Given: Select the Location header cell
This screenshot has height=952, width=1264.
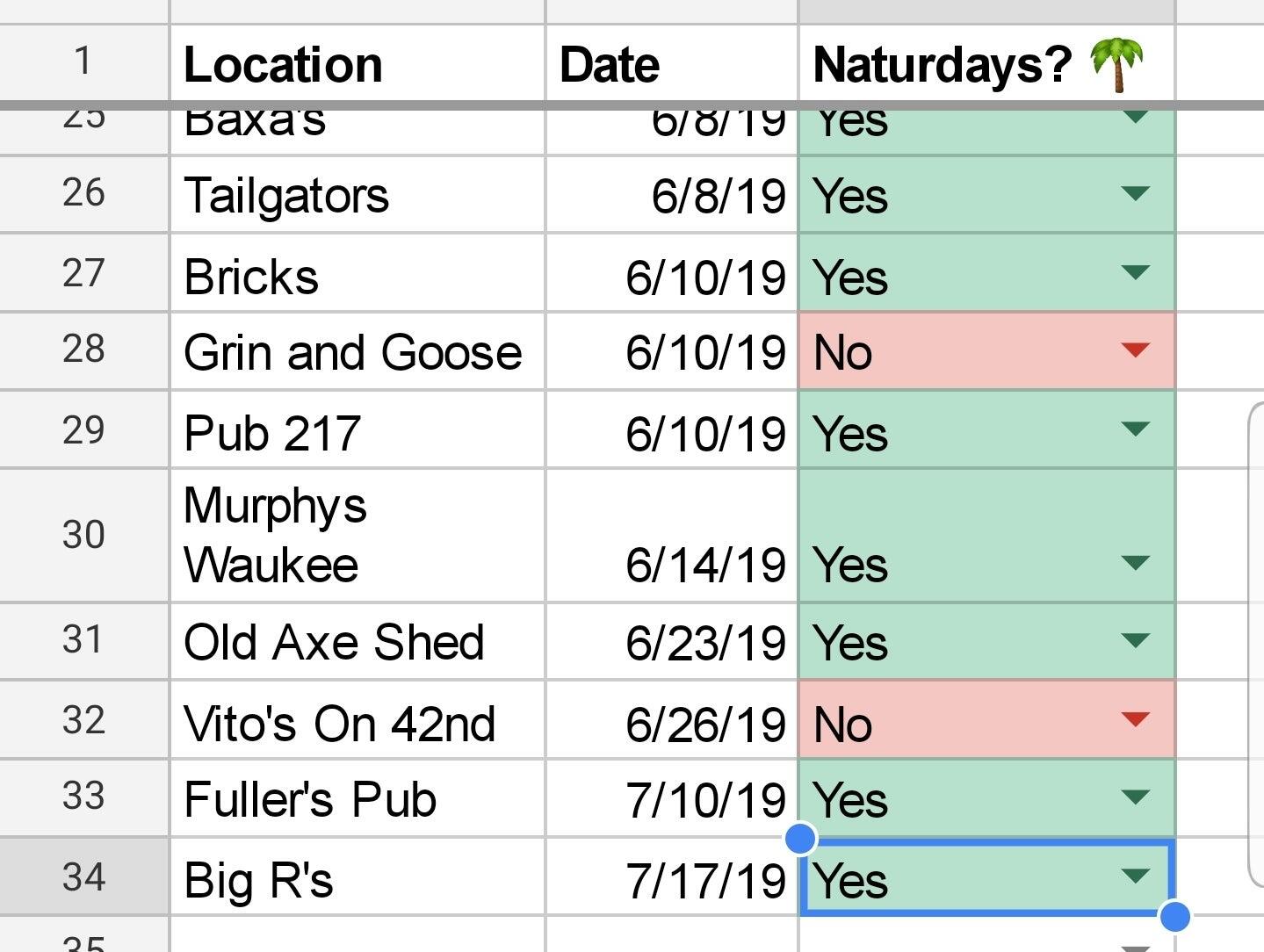Looking at the screenshot, I should [x=358, y=64].
